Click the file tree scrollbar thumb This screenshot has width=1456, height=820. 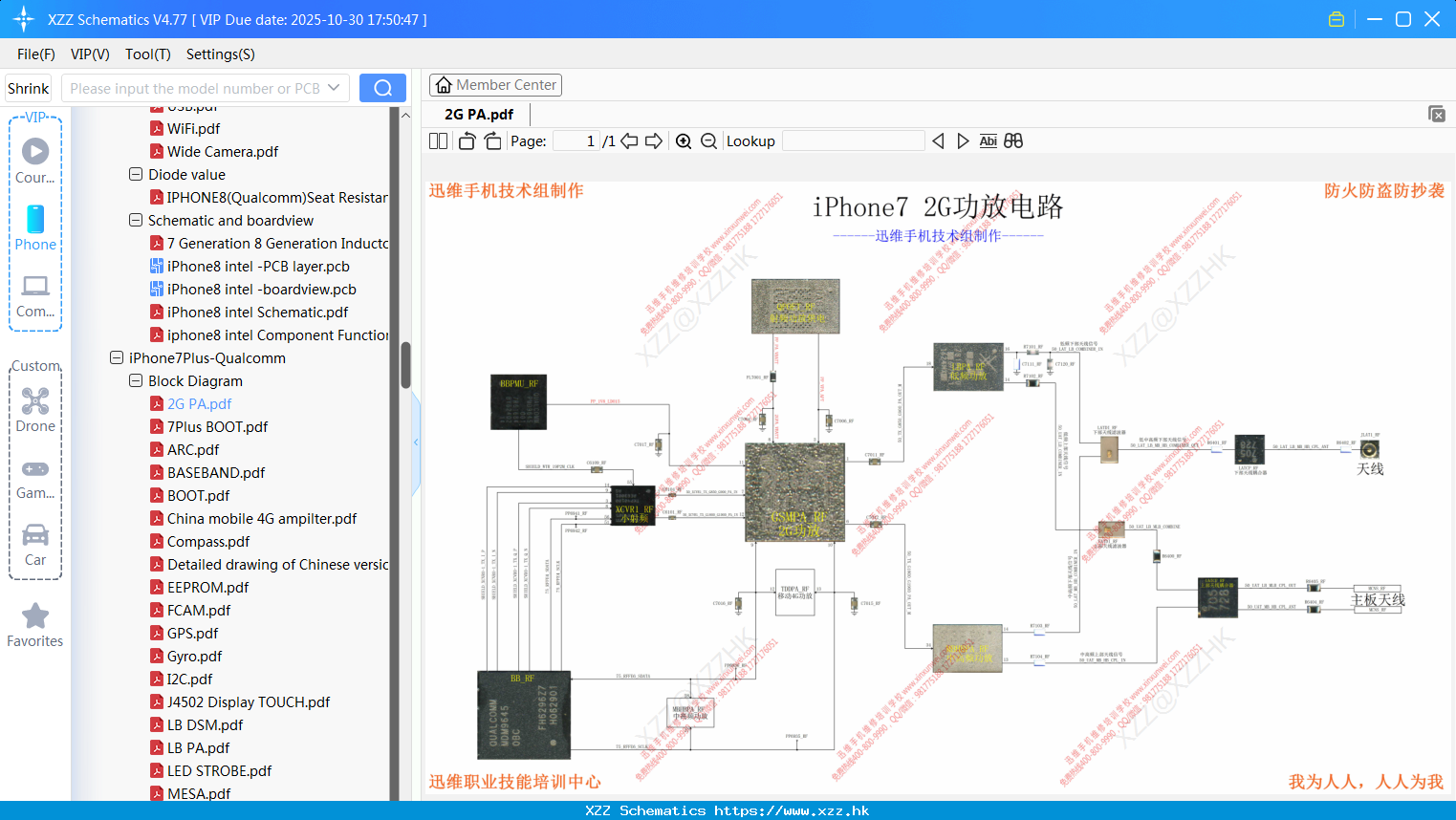click(405, 365)
